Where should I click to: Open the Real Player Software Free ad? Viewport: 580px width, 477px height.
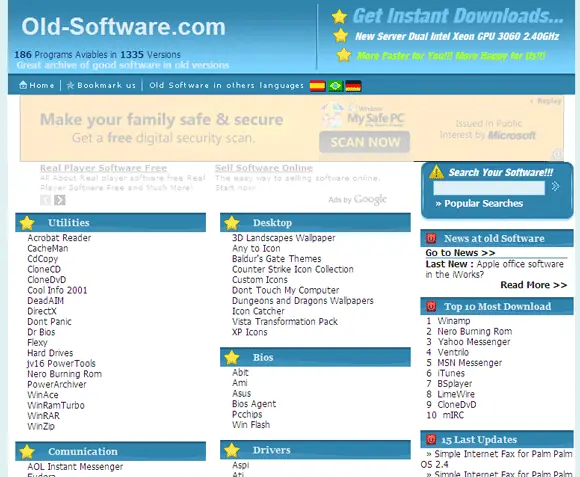coord(103,168)
